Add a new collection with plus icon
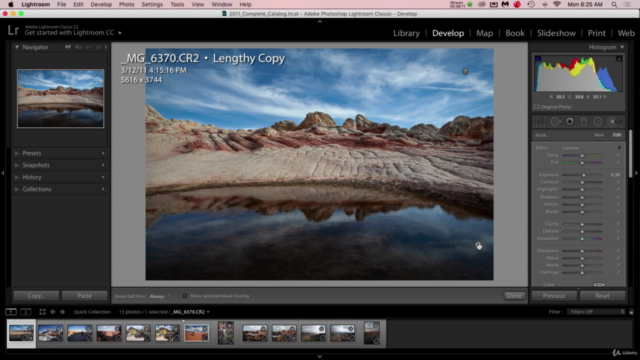 [x=103, y=189]
